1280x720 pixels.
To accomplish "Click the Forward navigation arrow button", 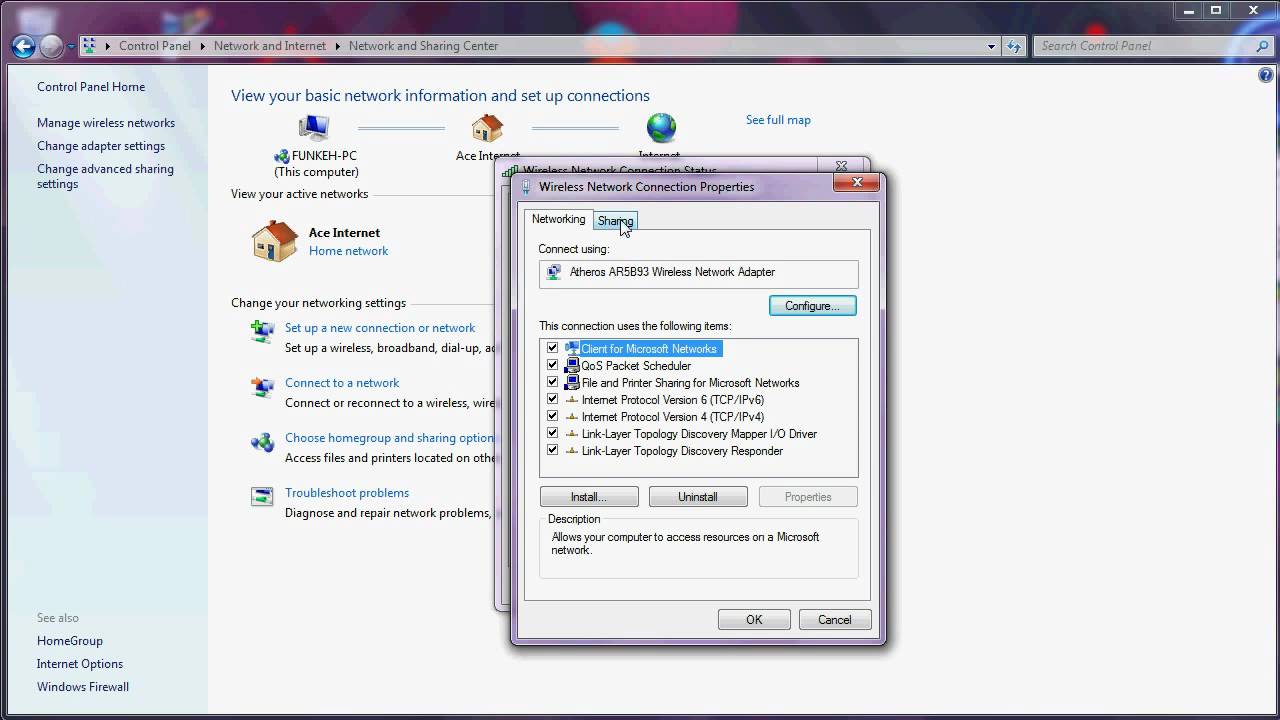I will click(x=51, y=46).
